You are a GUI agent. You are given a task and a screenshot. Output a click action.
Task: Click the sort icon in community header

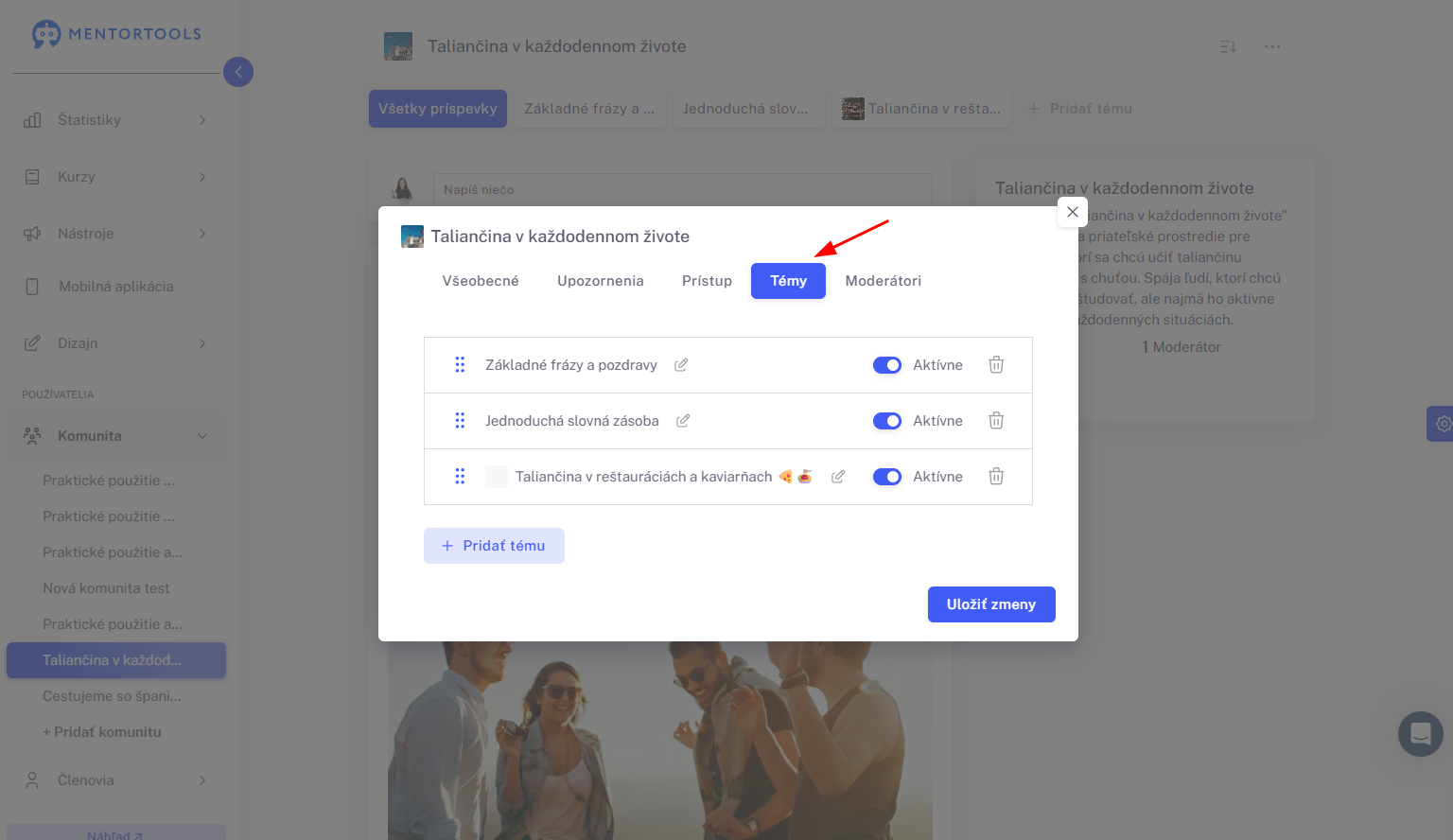coord(1228,46)
